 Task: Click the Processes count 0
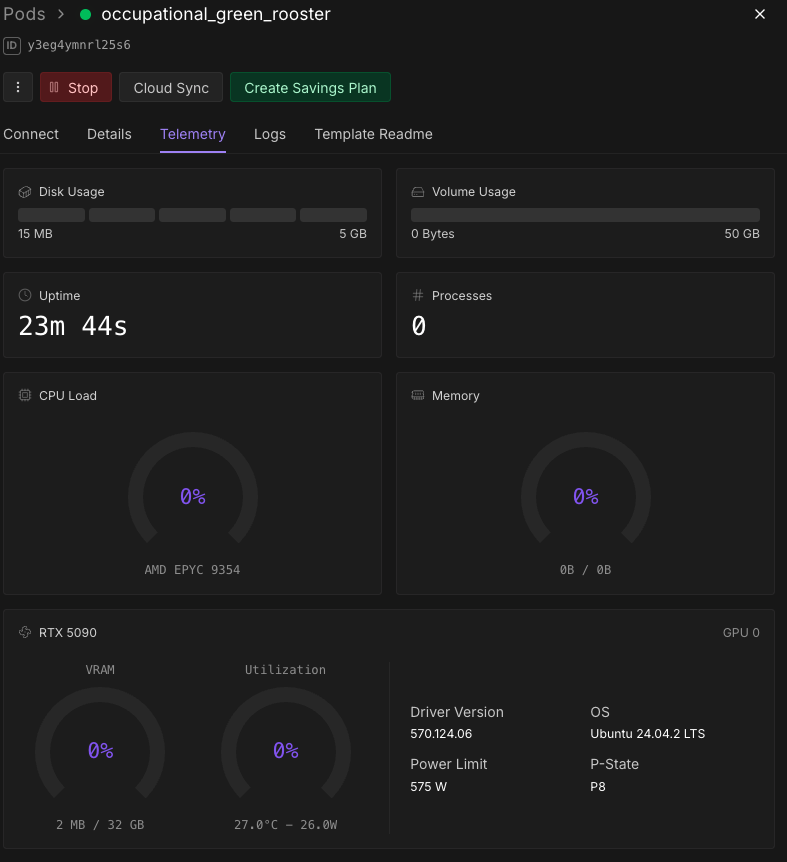coord(419,326)
